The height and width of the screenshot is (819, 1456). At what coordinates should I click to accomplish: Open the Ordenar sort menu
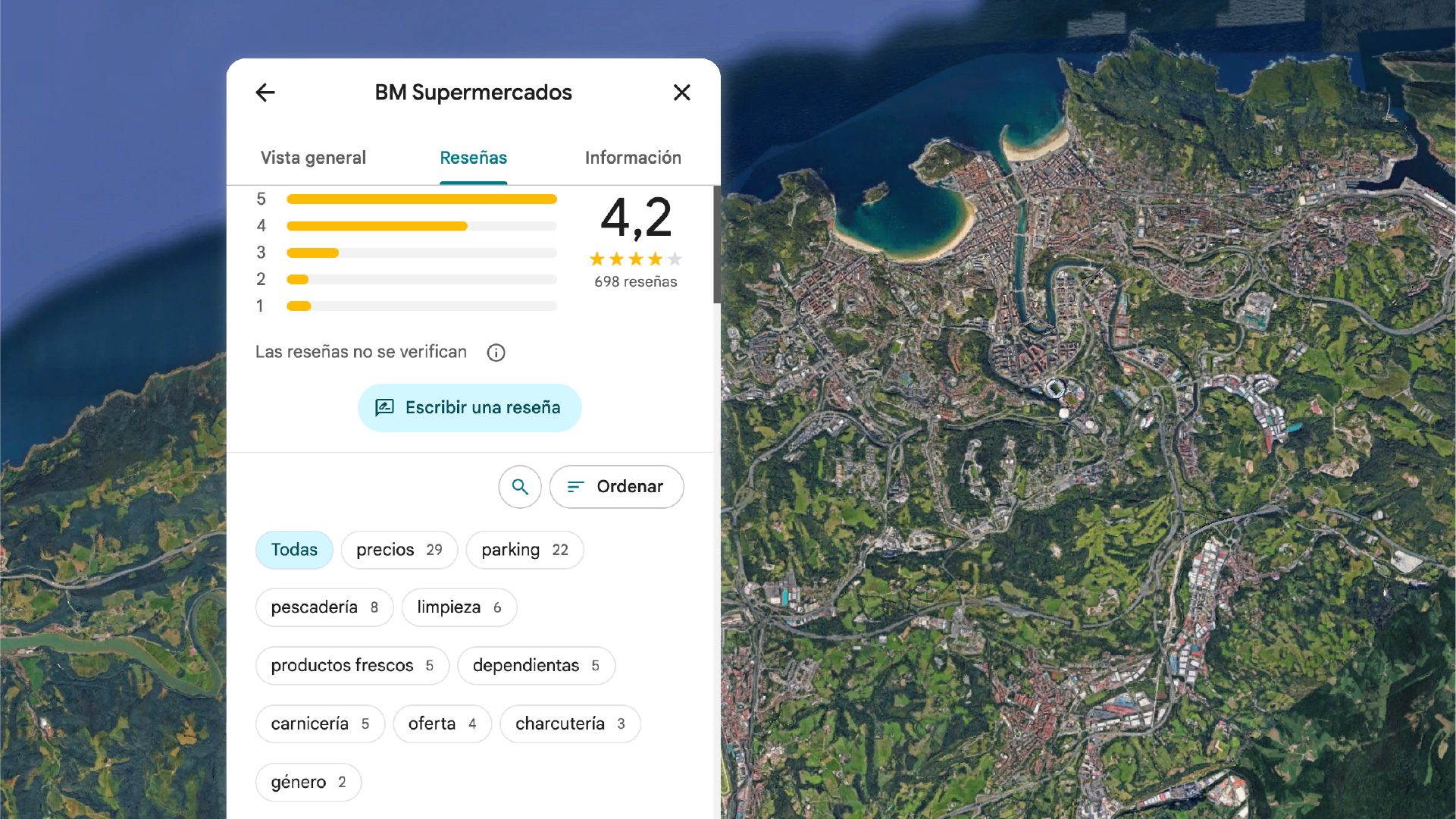click(617, 487)
